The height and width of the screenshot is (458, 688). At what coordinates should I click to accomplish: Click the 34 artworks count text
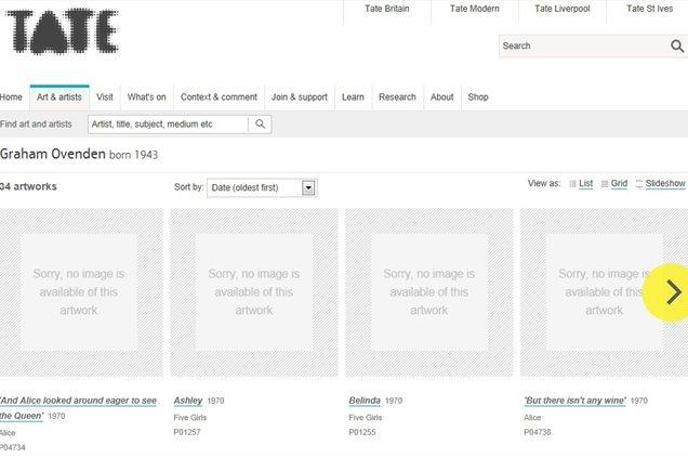29,186
